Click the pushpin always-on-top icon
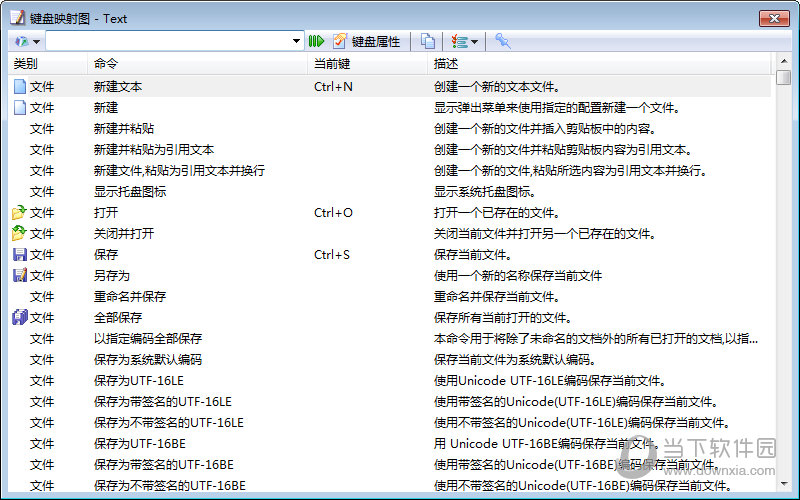The height and width of the screenshot is (500, 800). [503, 41]
